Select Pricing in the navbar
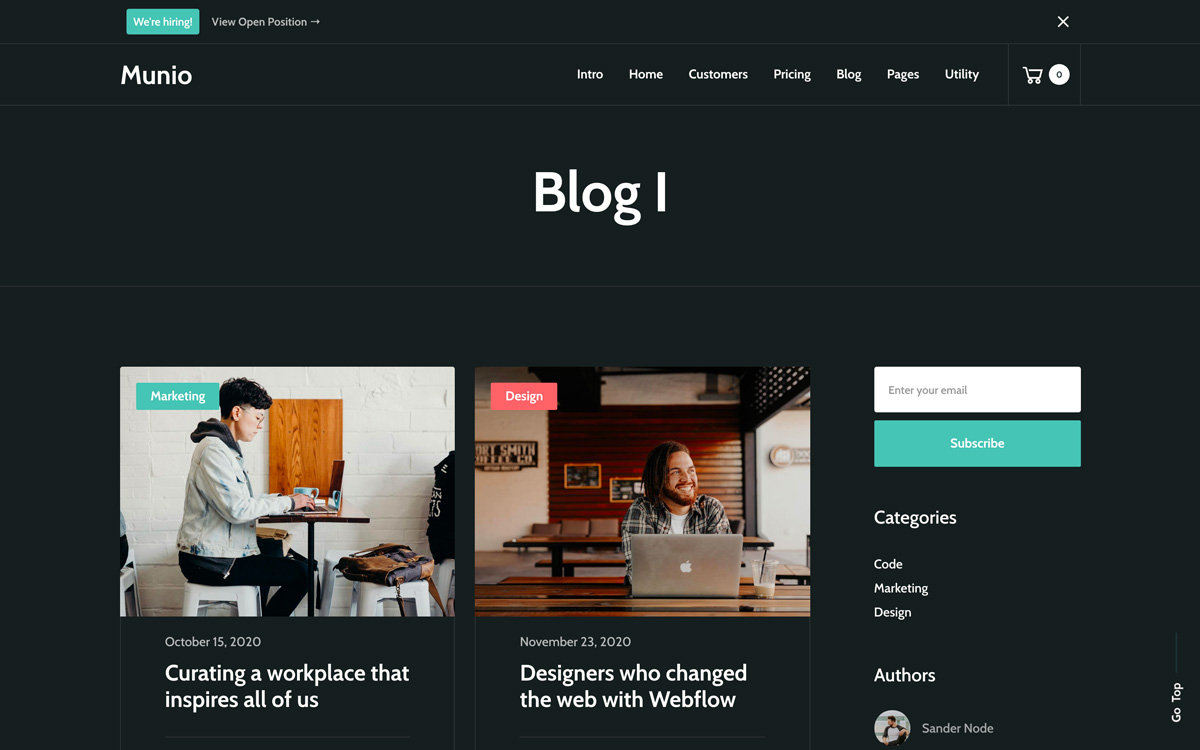The image size is (1200, 750). [x=792, y=74]
